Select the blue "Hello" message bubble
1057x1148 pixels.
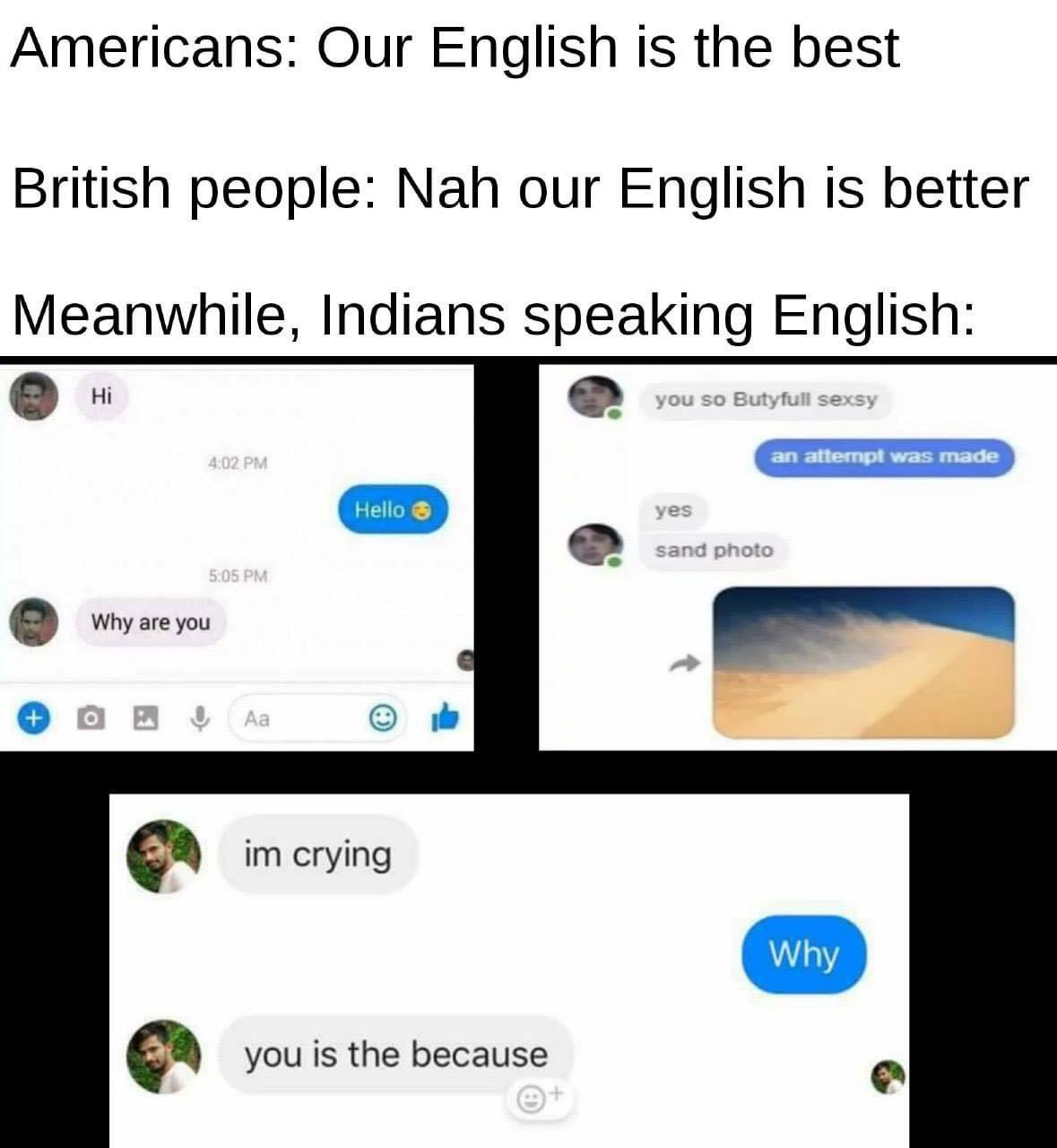(x=393, y=509)
